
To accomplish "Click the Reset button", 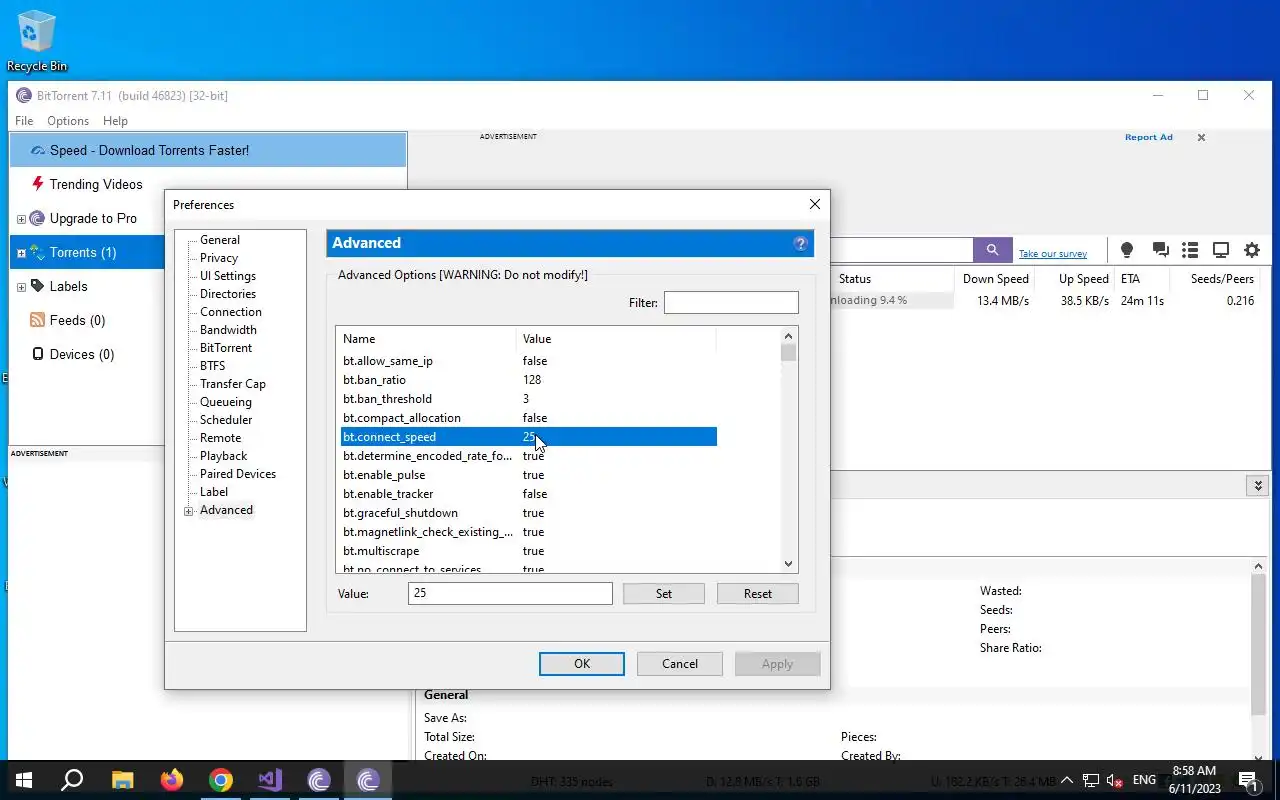I will 758,594.
